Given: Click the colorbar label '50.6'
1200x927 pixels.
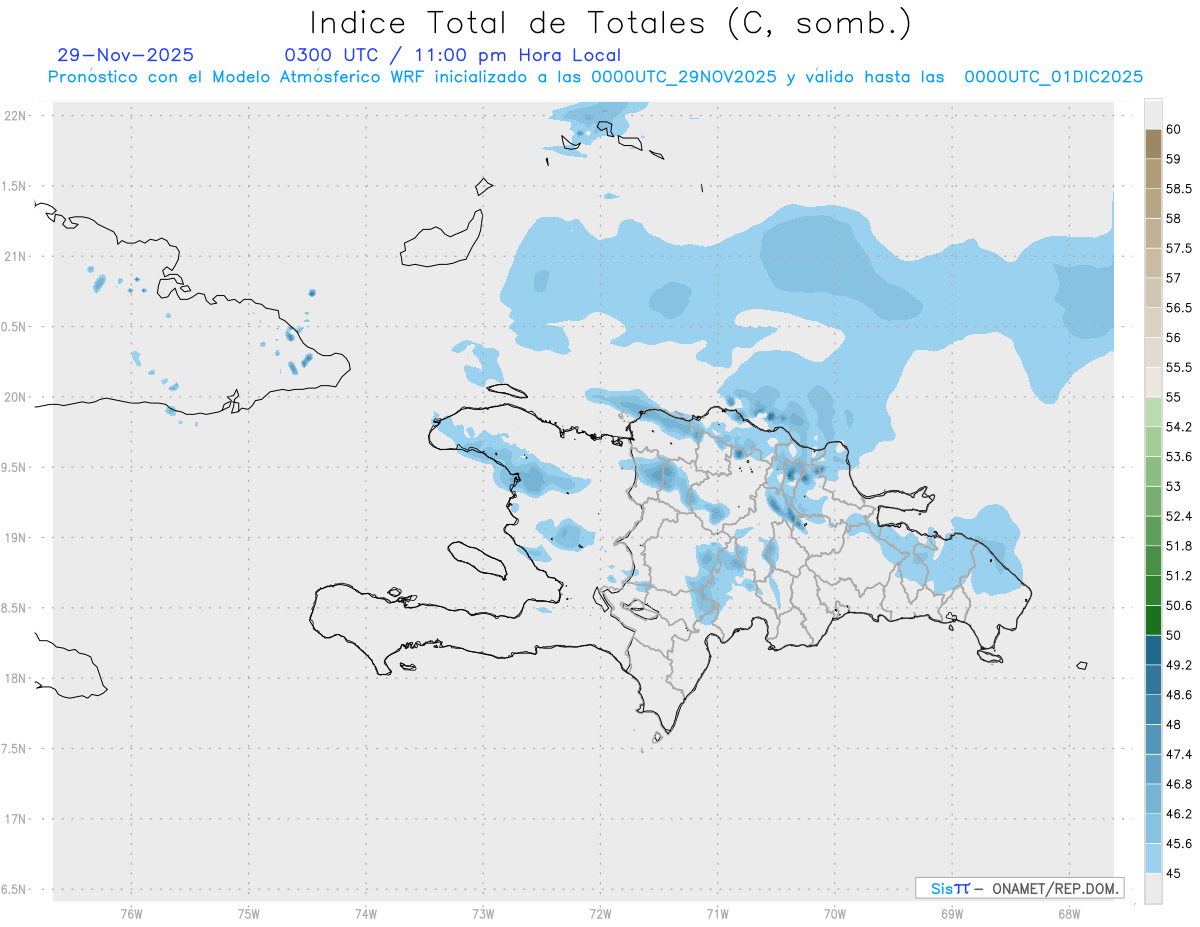Looking at the screenshot, I should 1178,605.
